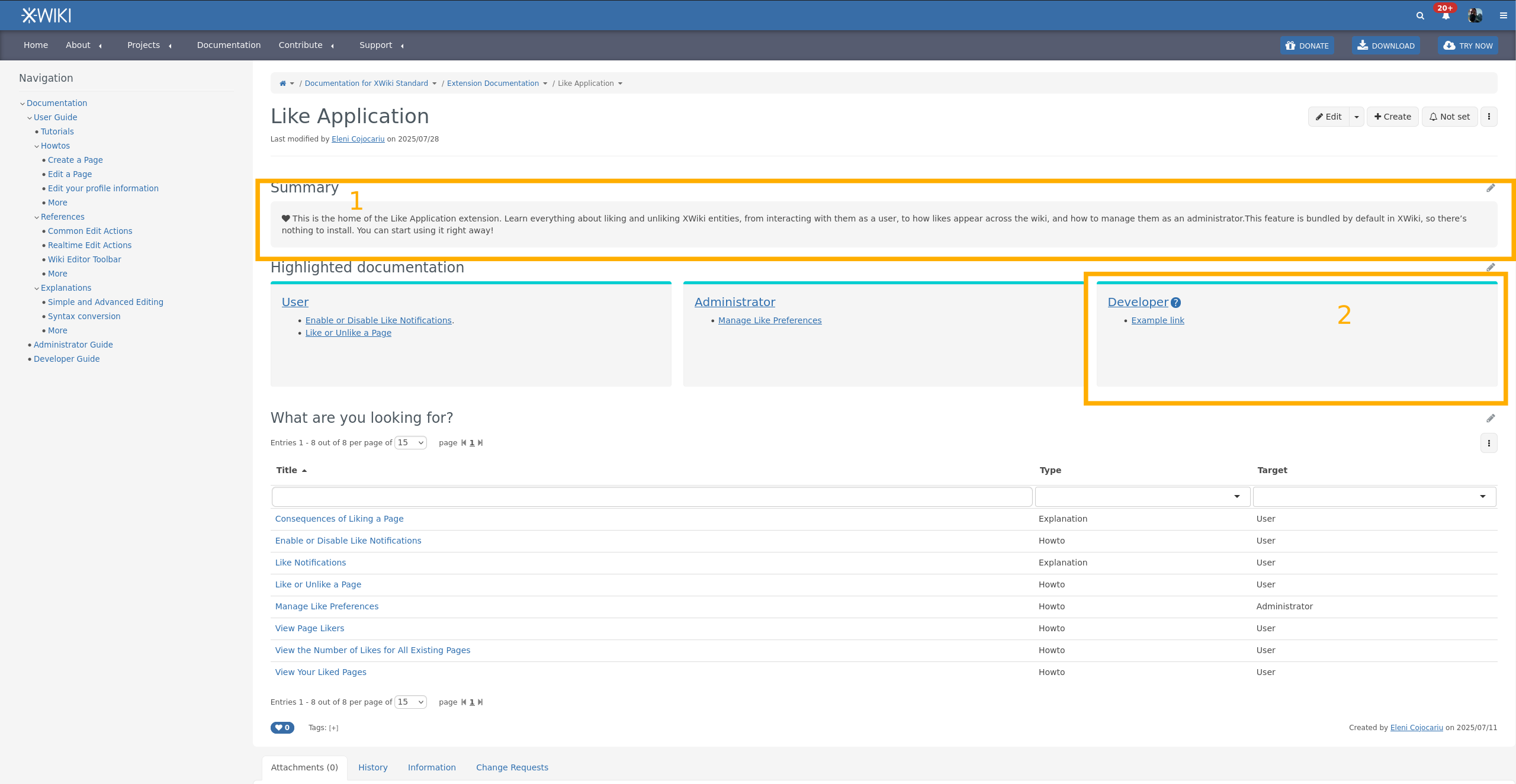
Task: Open the page more-actions kebab menu
Action: coord(1489,117)
